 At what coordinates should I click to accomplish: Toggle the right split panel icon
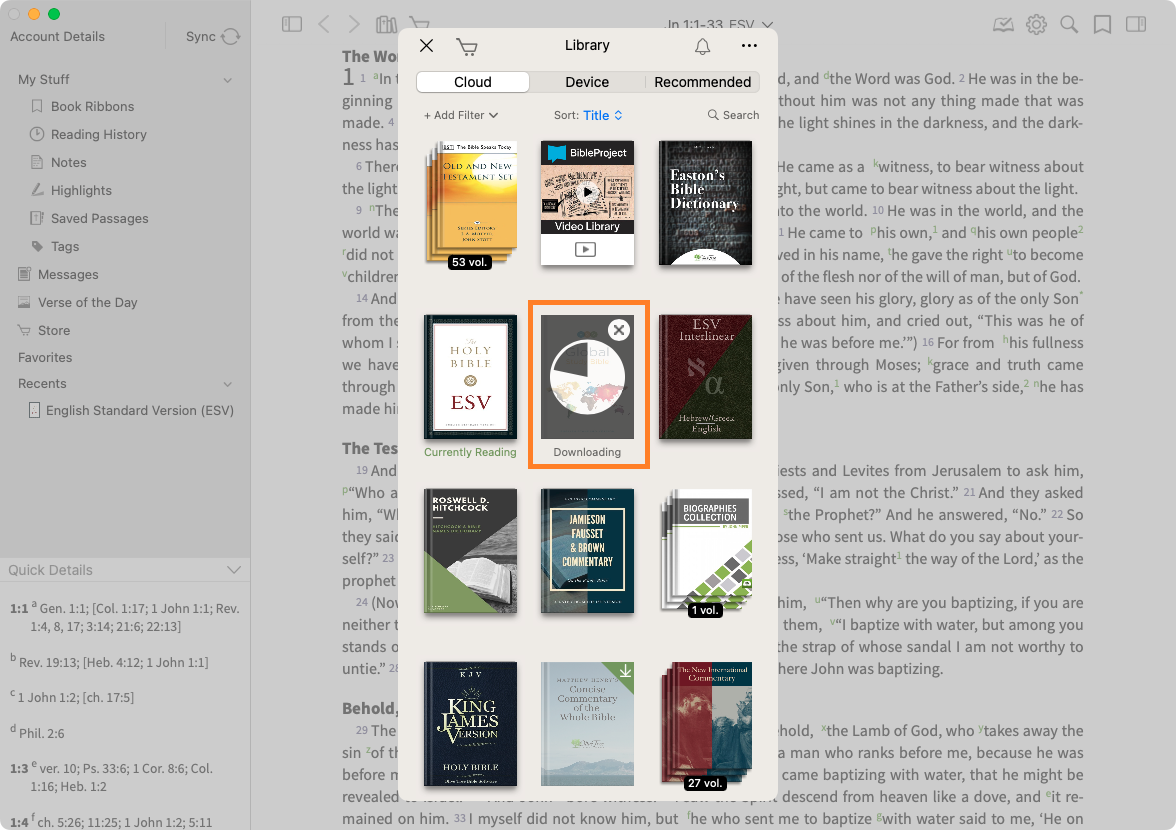click(x=1135, y=25)
